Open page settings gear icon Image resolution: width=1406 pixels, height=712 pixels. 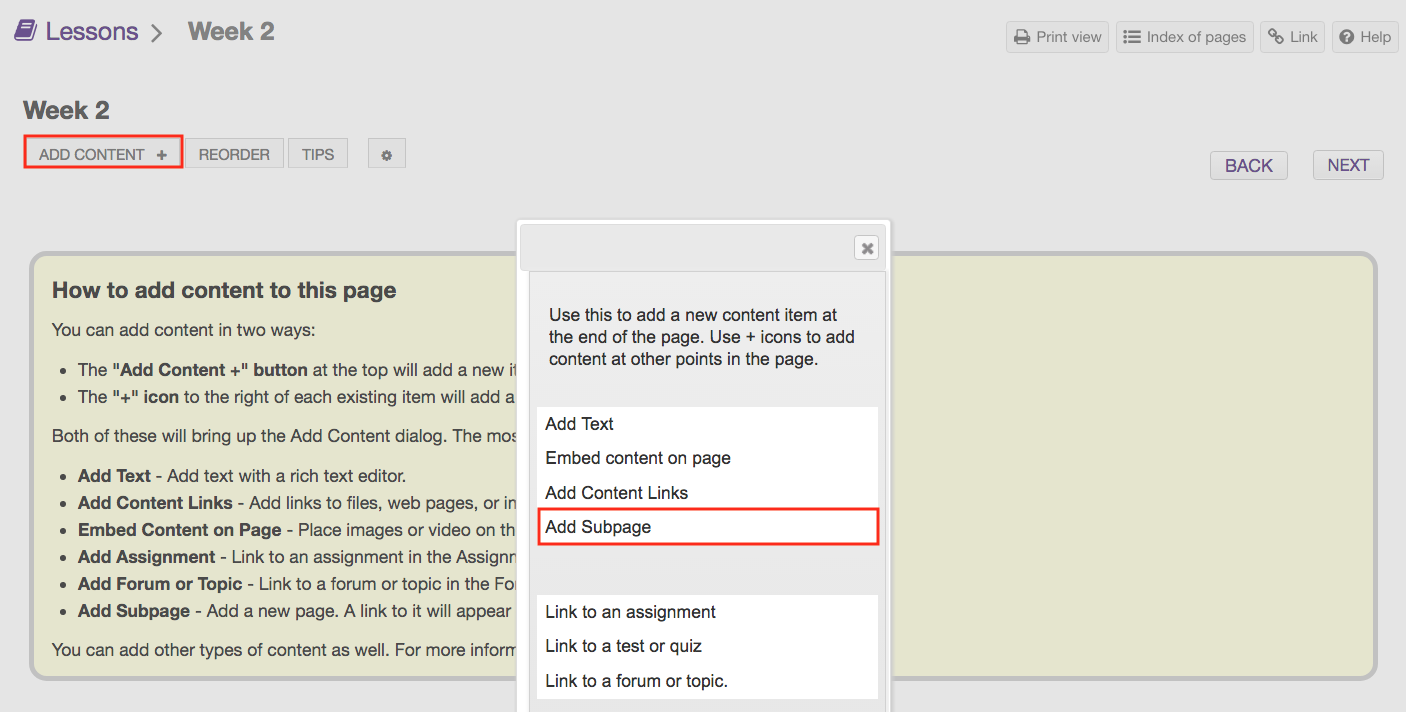click(386, 155)
